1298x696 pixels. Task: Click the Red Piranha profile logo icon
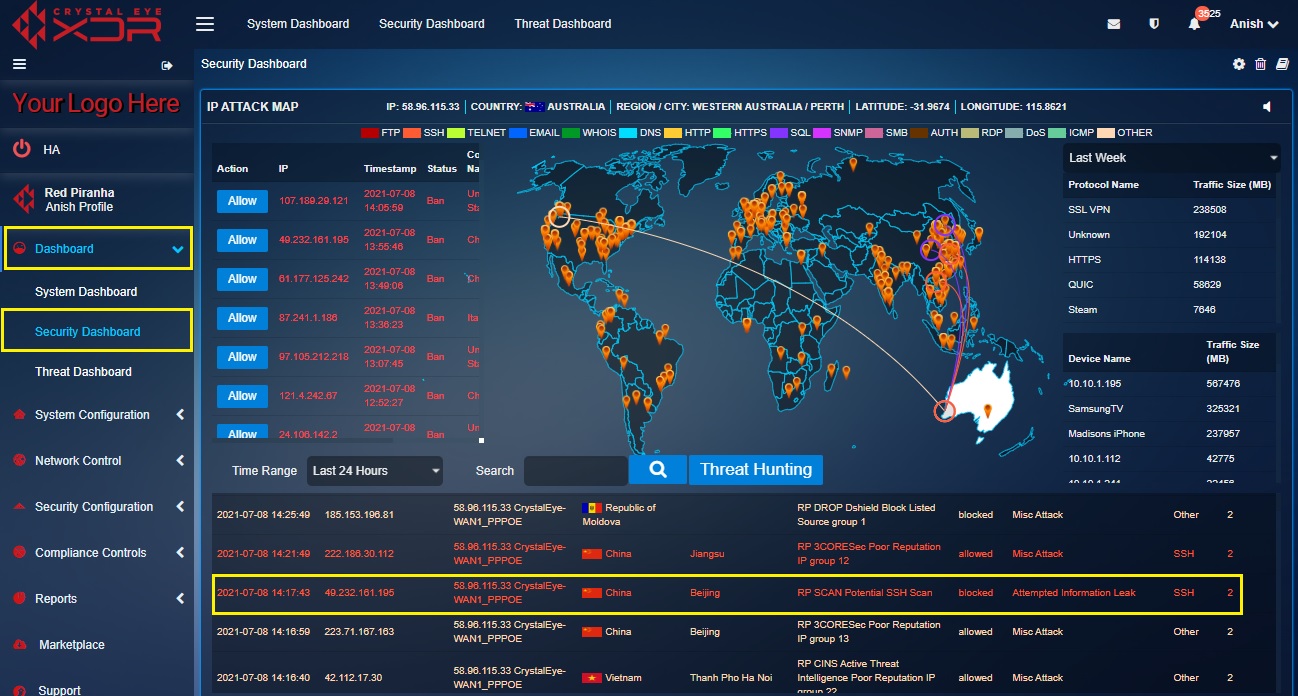point(22,199)
